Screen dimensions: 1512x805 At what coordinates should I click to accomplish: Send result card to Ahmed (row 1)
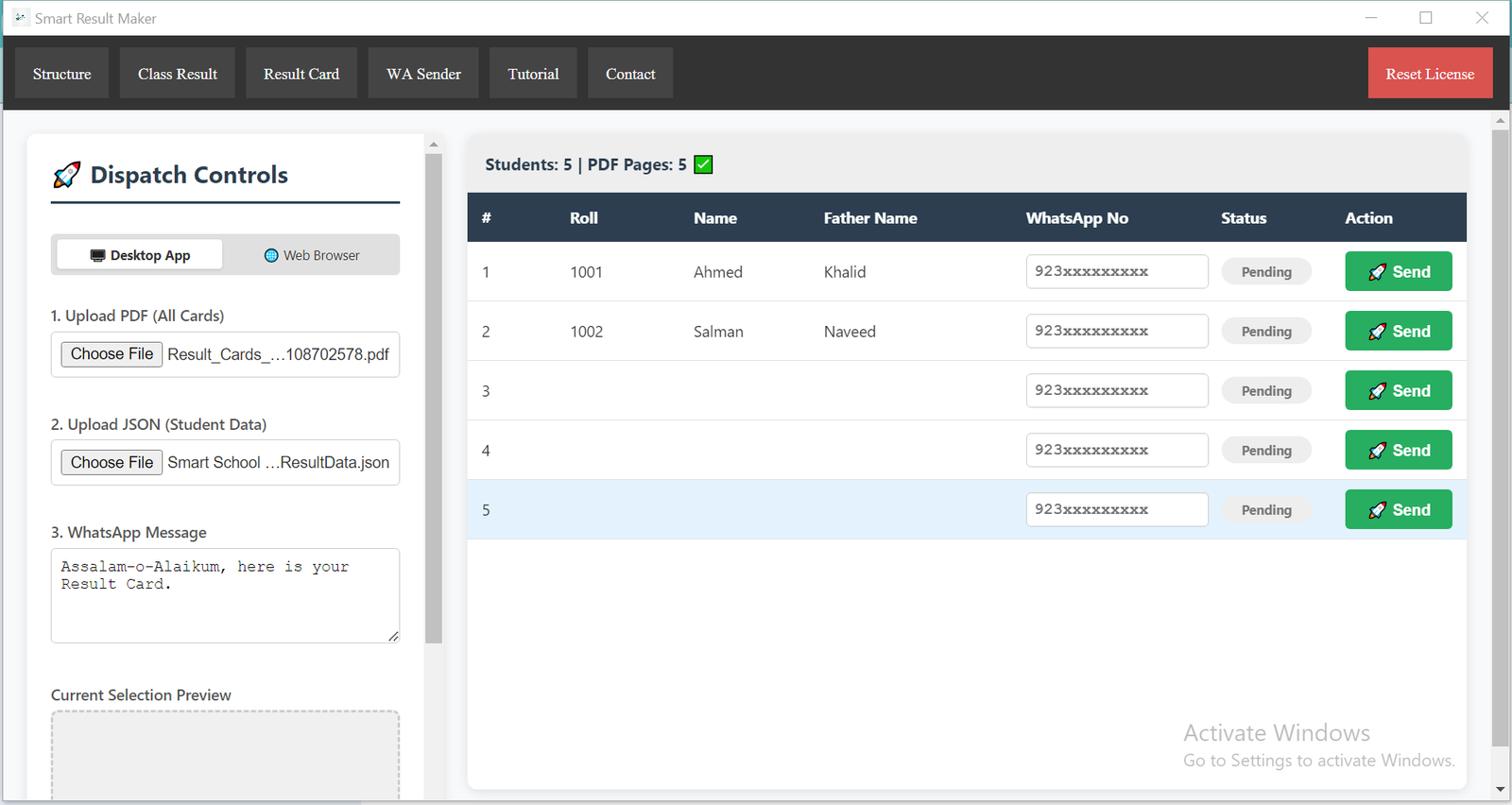point(1398,272)
